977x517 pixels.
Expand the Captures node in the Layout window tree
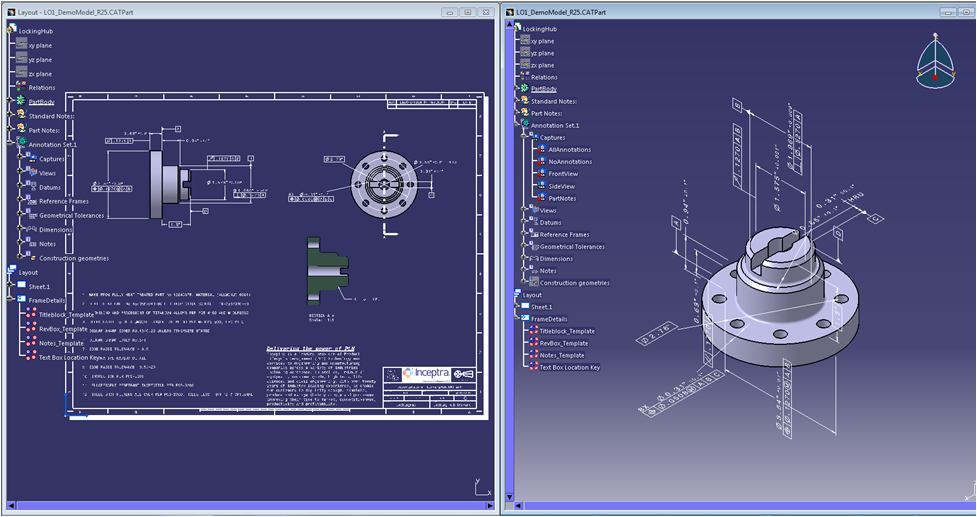pos(22,158)
